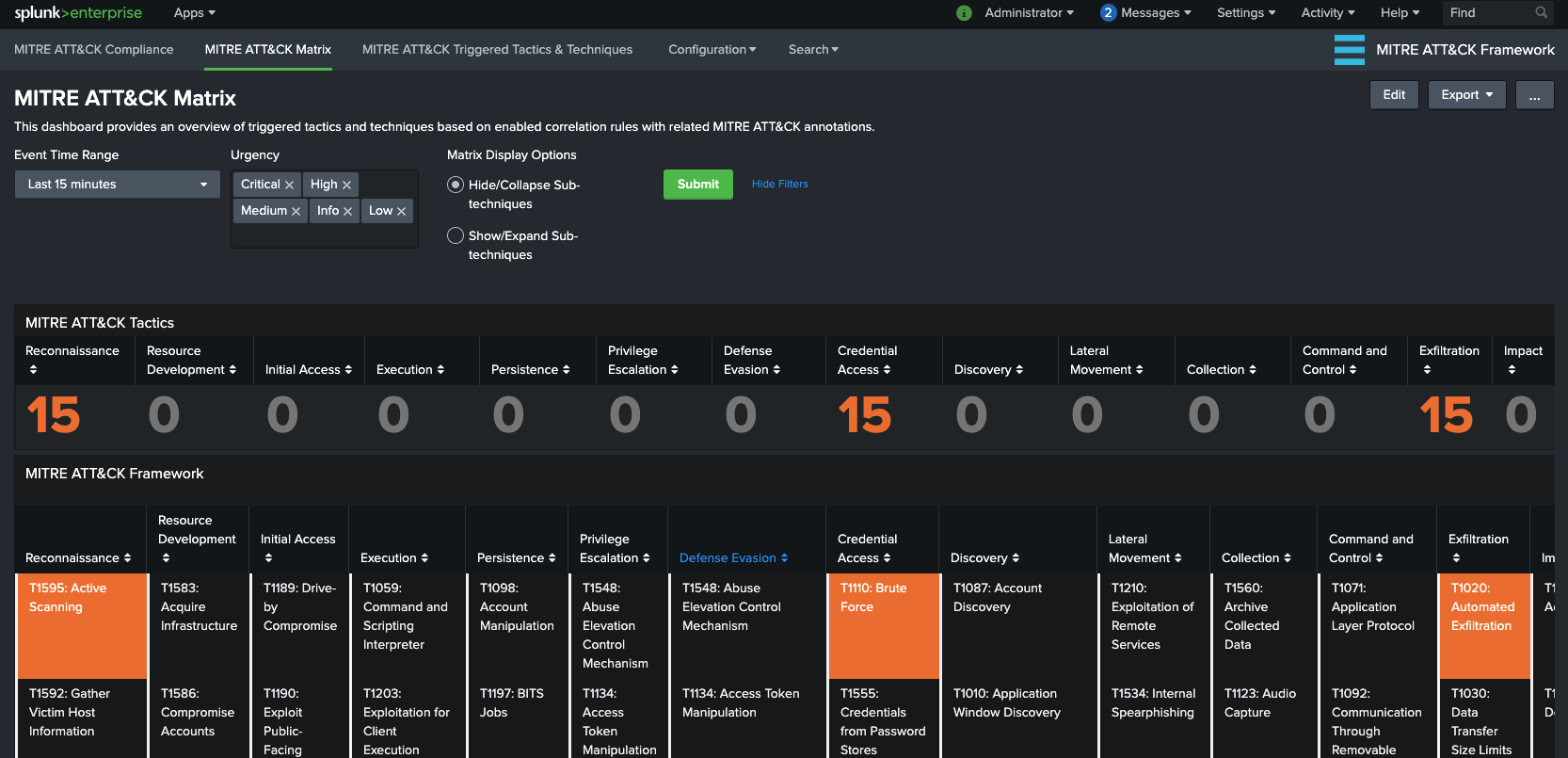
Task: Select Show/Expand Sub-techniques radio option
Action: (x=456, y=236)
